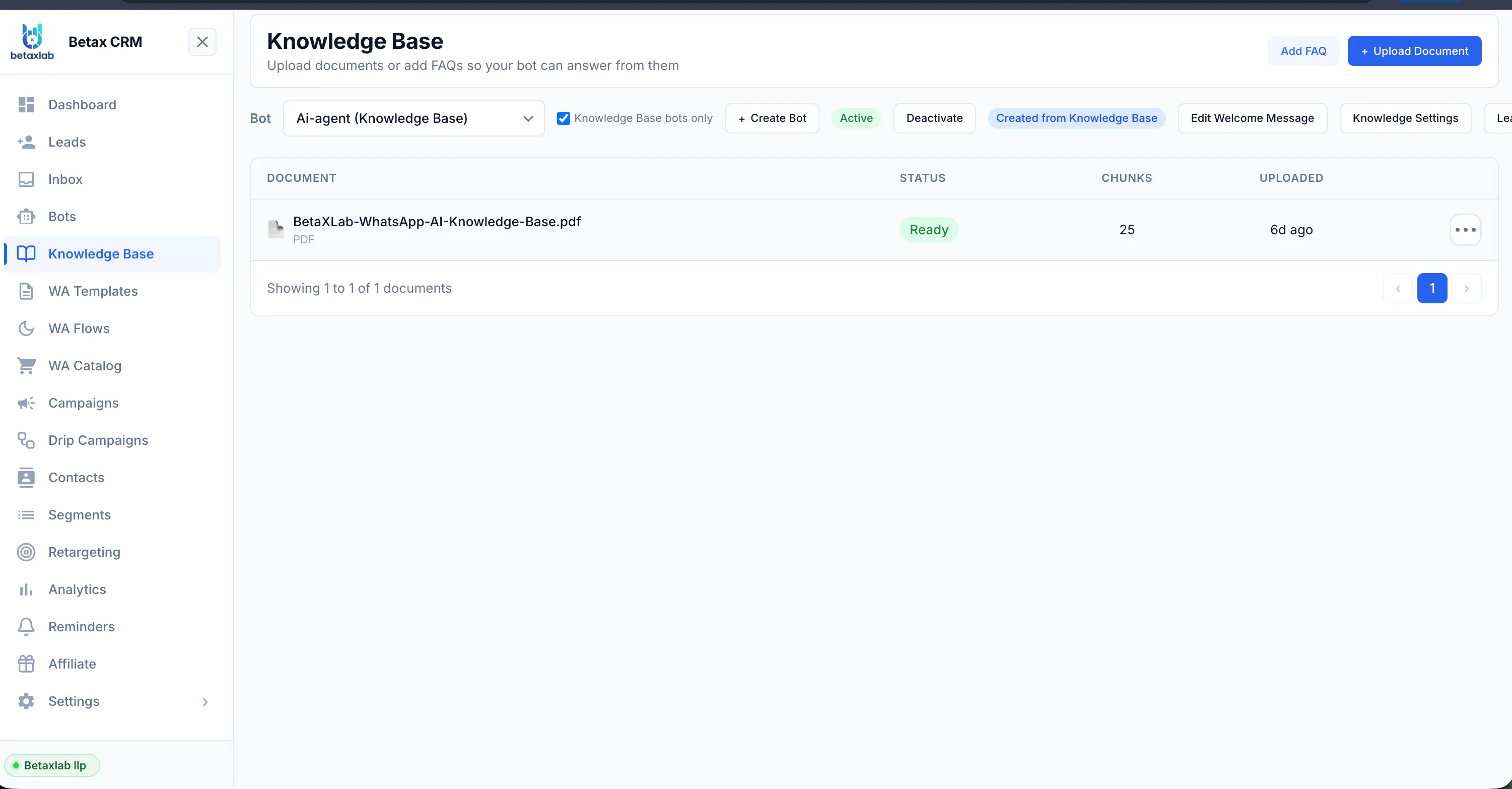Click the Knowledge Base book icon
This screenshot has width=1512, height=789.
26,253
